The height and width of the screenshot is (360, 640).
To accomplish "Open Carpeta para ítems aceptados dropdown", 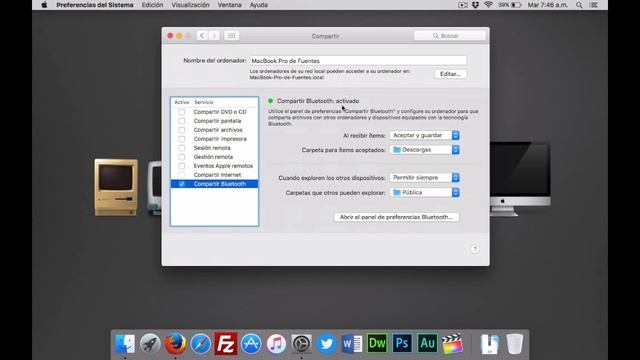I will (424, 150).
